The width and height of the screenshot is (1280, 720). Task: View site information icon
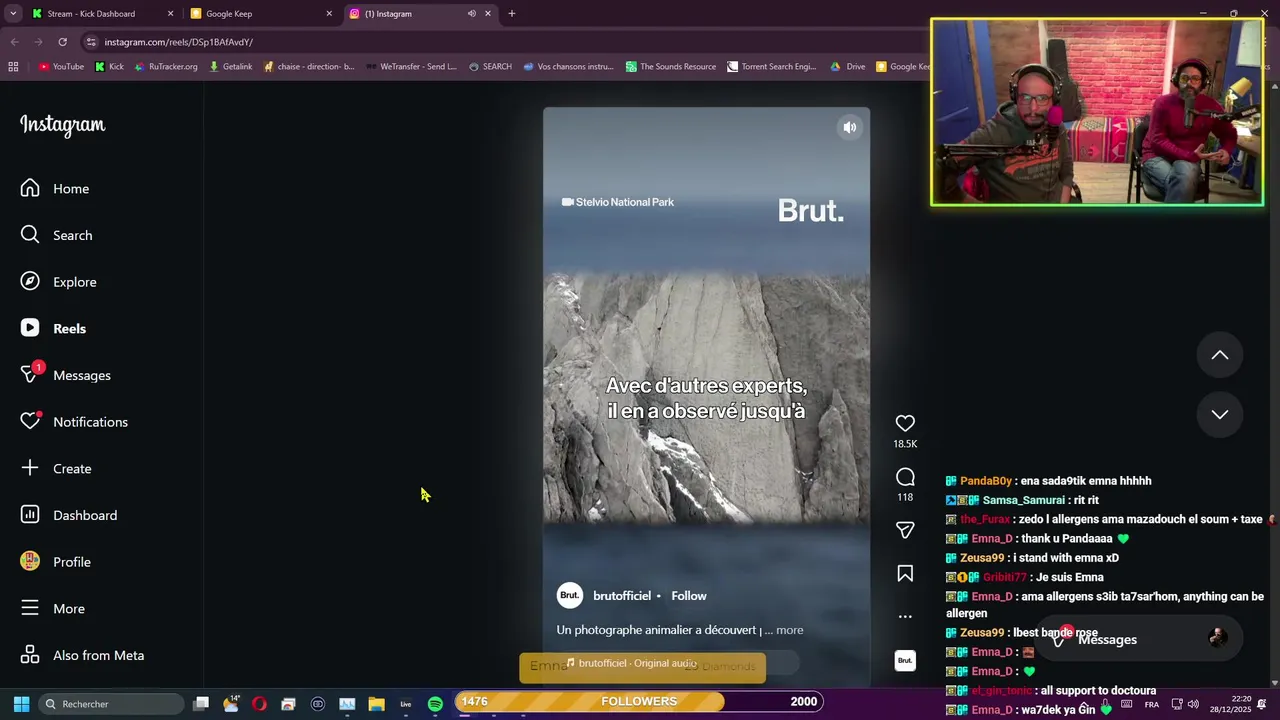[x=91, y=42]
